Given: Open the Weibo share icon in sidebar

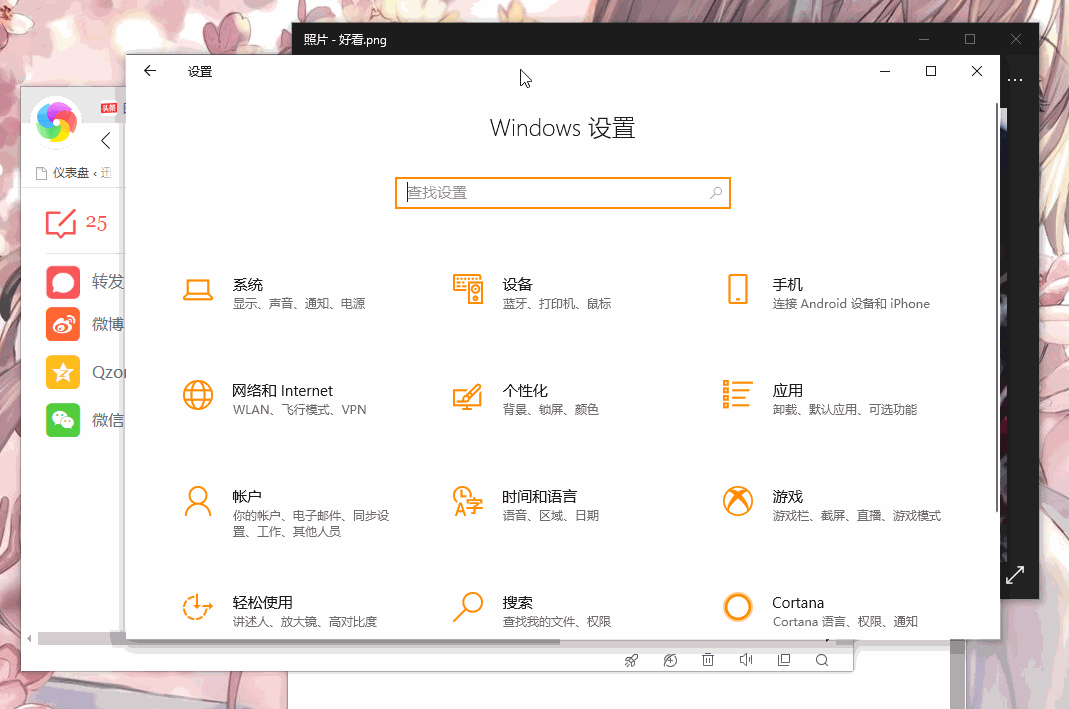Looking at the screenshot, I should pyautogui.click(x=62, y=324).
